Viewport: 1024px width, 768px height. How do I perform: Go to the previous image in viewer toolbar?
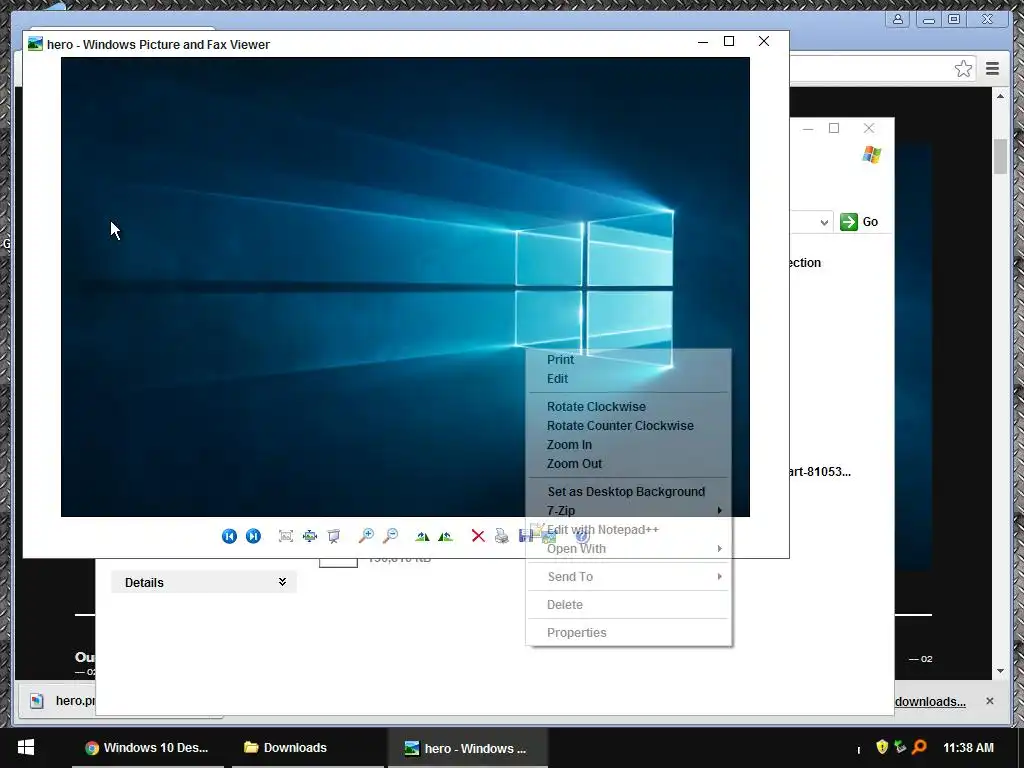pos(229,536)
